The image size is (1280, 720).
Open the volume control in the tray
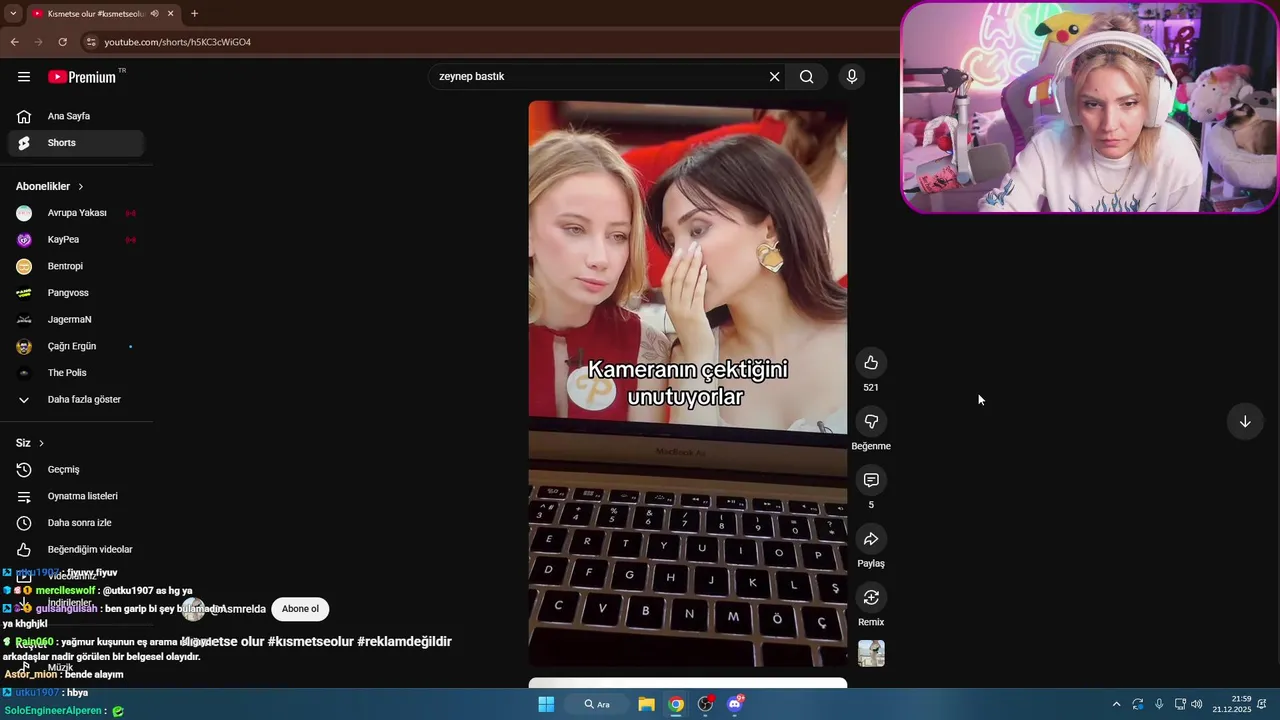coord(1197,704)
